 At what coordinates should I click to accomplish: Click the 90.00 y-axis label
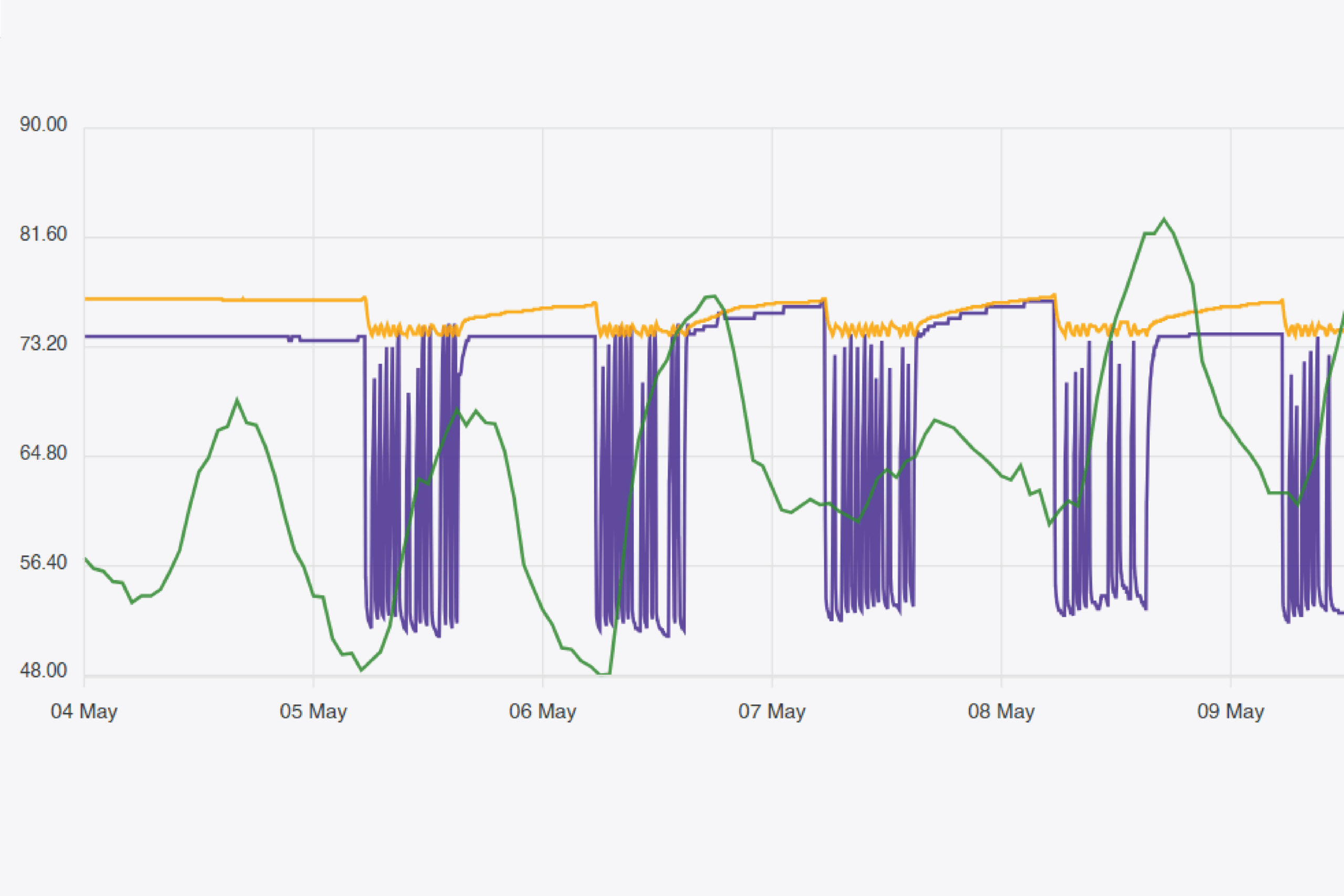tap(44, 124)
